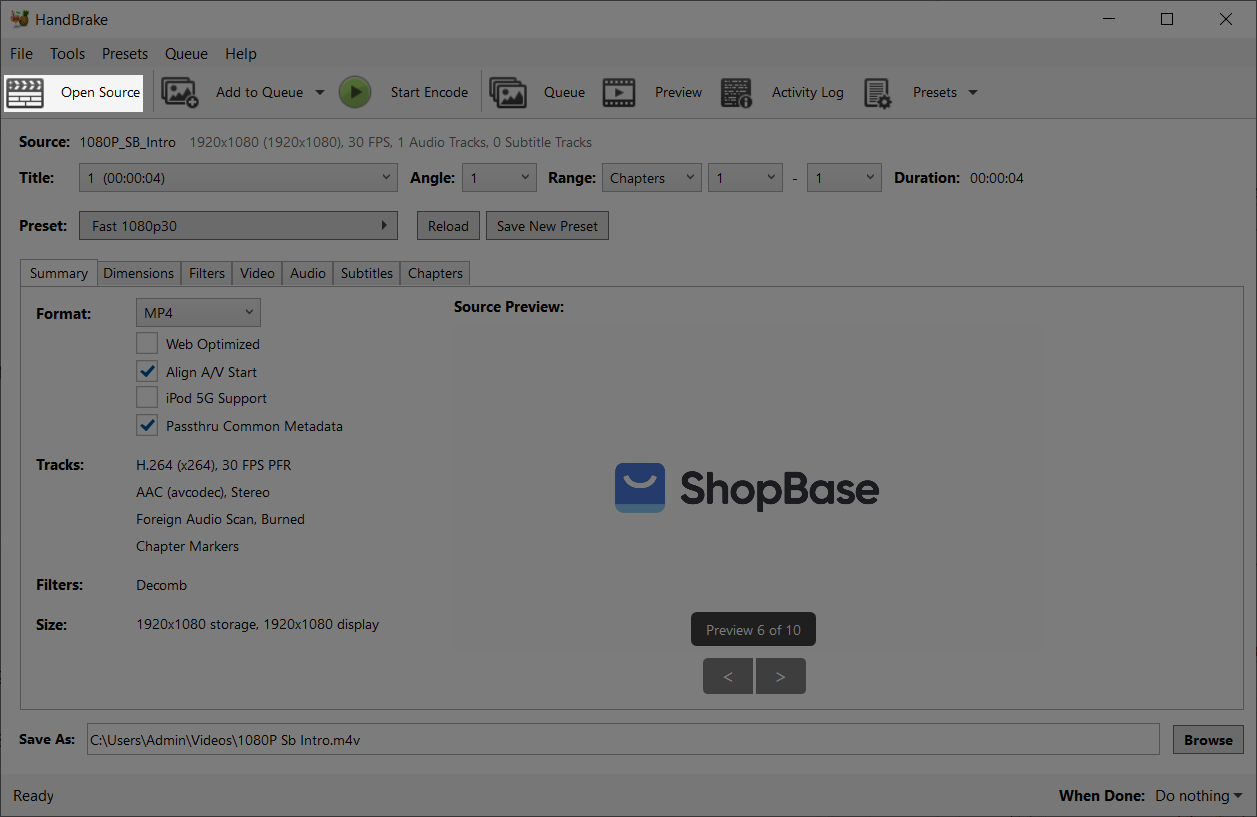The width and height of the screenshot is (1257, 817).
Task: Expand the Add to Queue dropdown arrow
Action: [x=320, y=92]
